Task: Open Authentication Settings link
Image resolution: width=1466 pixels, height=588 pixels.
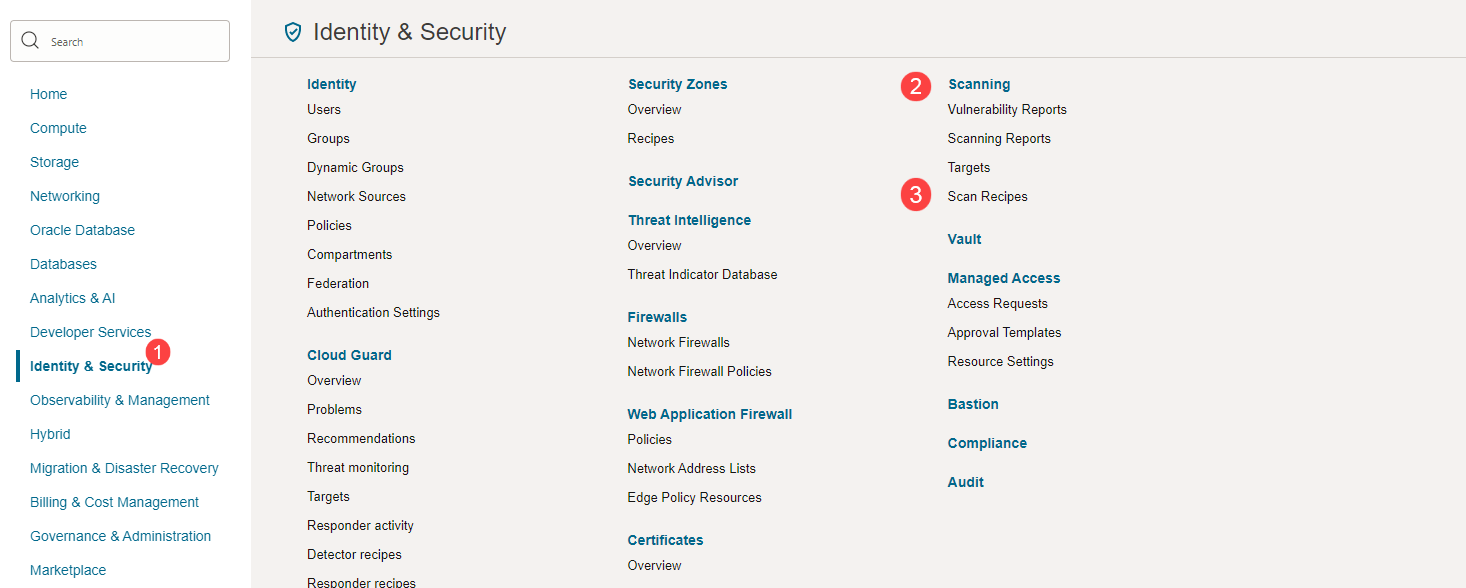Action: point(373,312)
